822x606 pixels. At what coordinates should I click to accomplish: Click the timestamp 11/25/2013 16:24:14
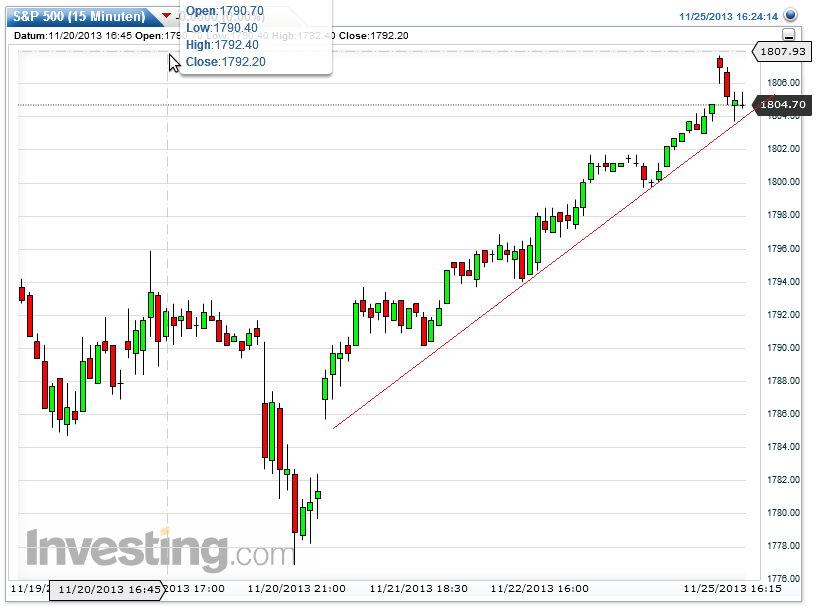[729, 17]
